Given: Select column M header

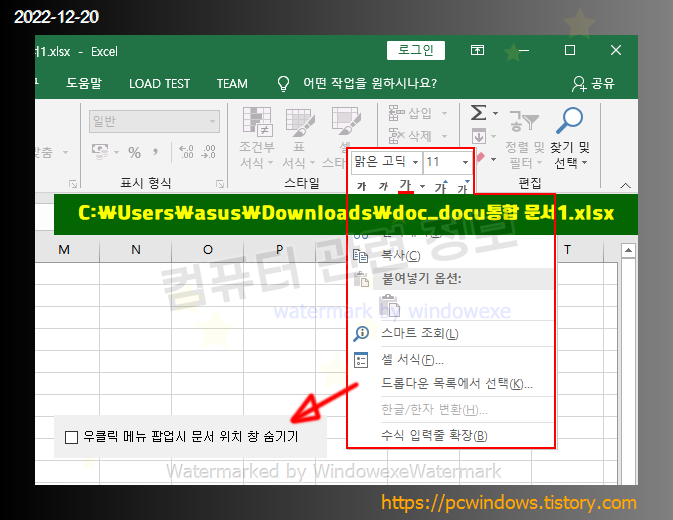Looking at the screenshot, I should pos(64,250).
